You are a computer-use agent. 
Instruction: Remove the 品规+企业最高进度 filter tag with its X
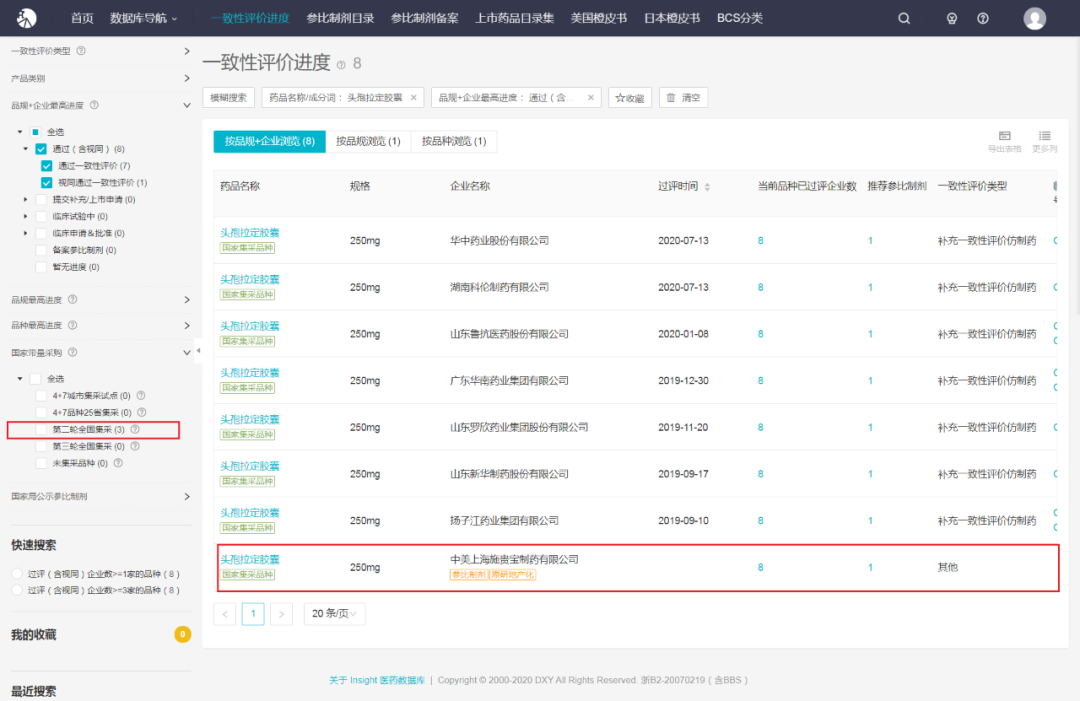point(590,98)
